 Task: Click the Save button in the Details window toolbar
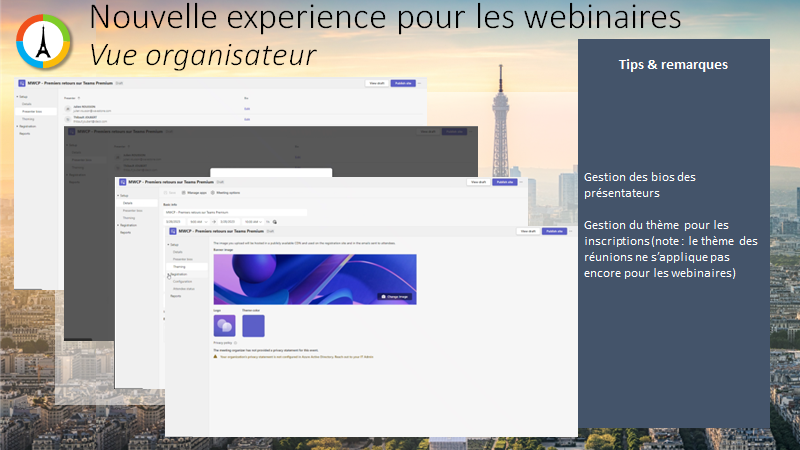tap(170, 193)
